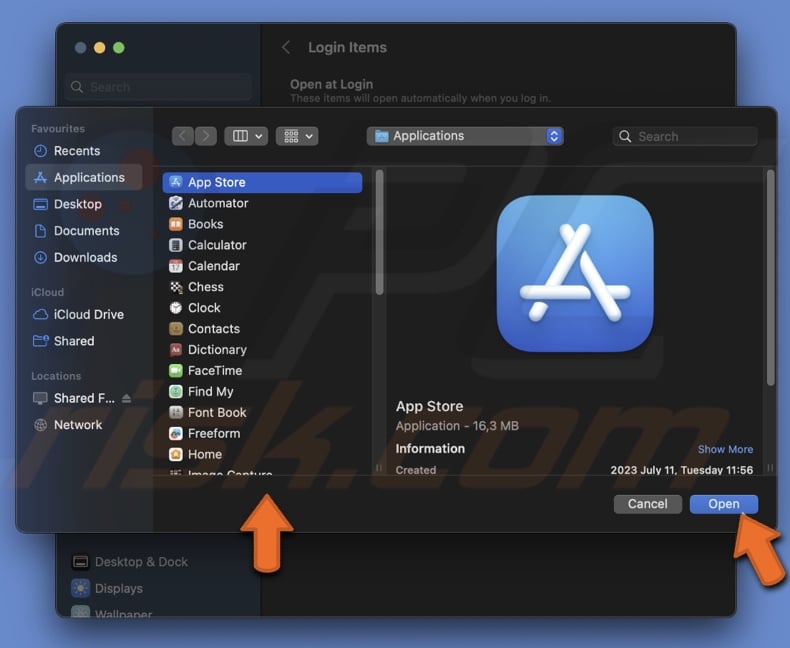Open the Applications location popup menu
Viewport: 790px width, 648px height.
(x=465, y=136)
